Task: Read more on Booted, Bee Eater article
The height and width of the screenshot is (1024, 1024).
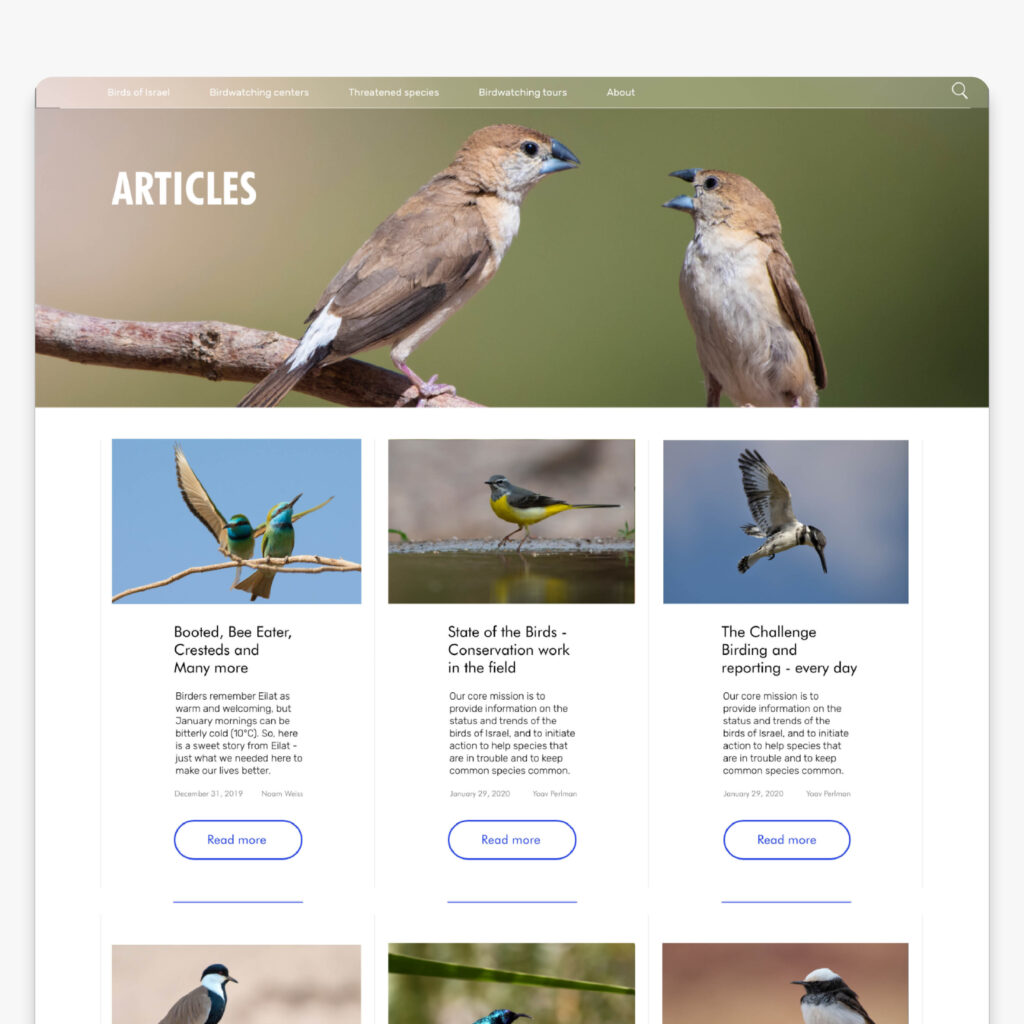Action: 238,840
